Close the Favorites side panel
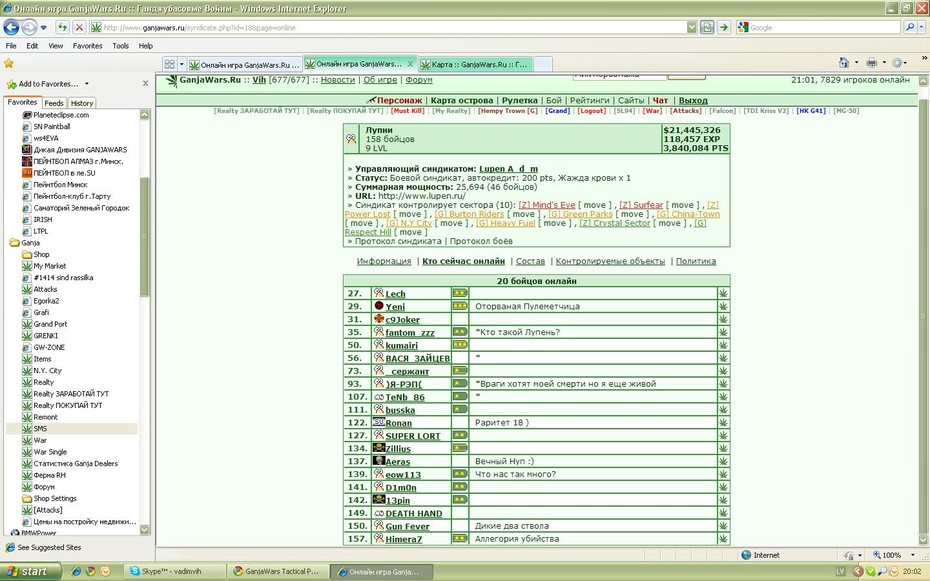This screenshot has width=930, height=581. coord(145,84)
